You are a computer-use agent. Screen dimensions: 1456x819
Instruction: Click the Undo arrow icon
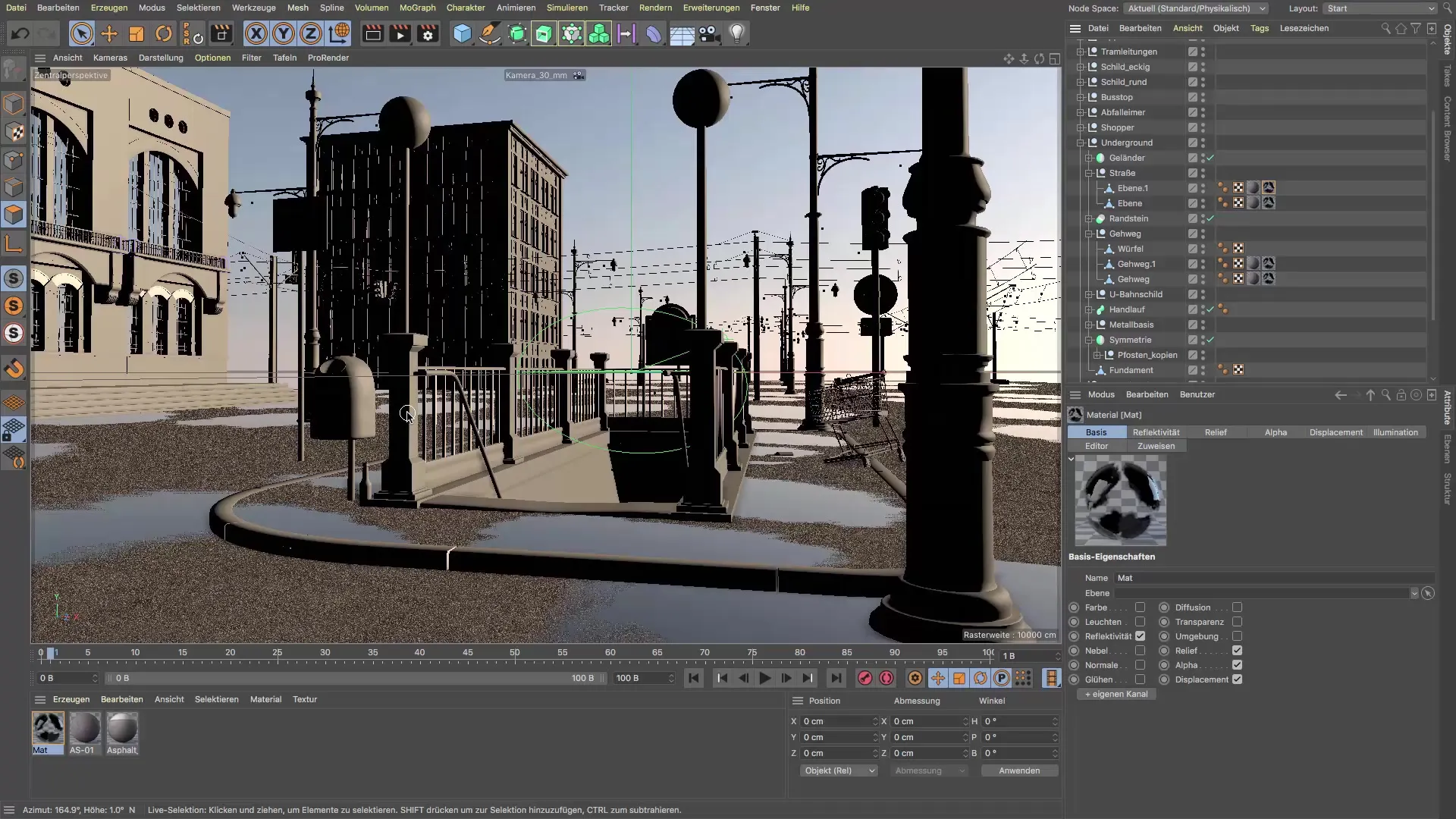point(20,33)
